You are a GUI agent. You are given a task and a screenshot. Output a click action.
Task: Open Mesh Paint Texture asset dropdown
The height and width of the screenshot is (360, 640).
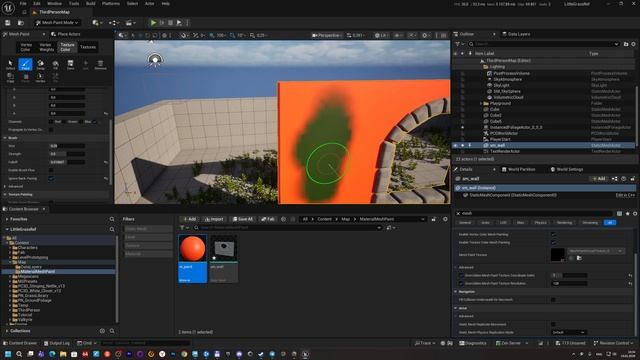[596, 251]
